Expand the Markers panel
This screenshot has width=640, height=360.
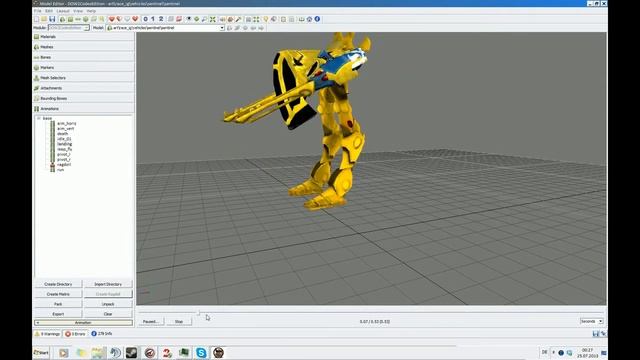click(x=83, y=67)
